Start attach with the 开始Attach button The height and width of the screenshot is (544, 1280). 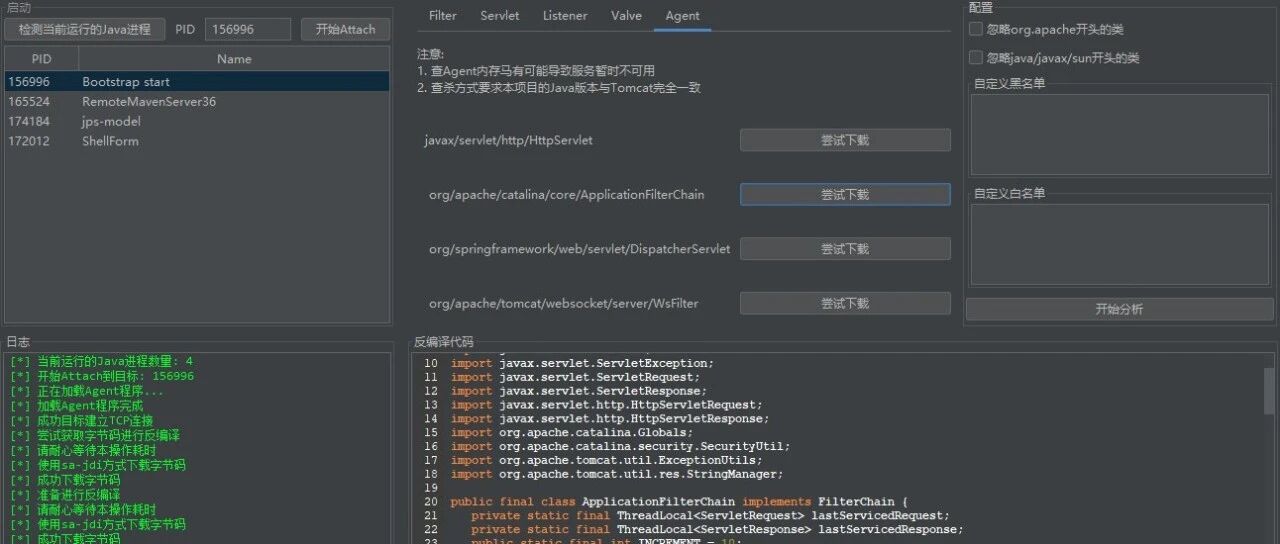click(345, 29)
